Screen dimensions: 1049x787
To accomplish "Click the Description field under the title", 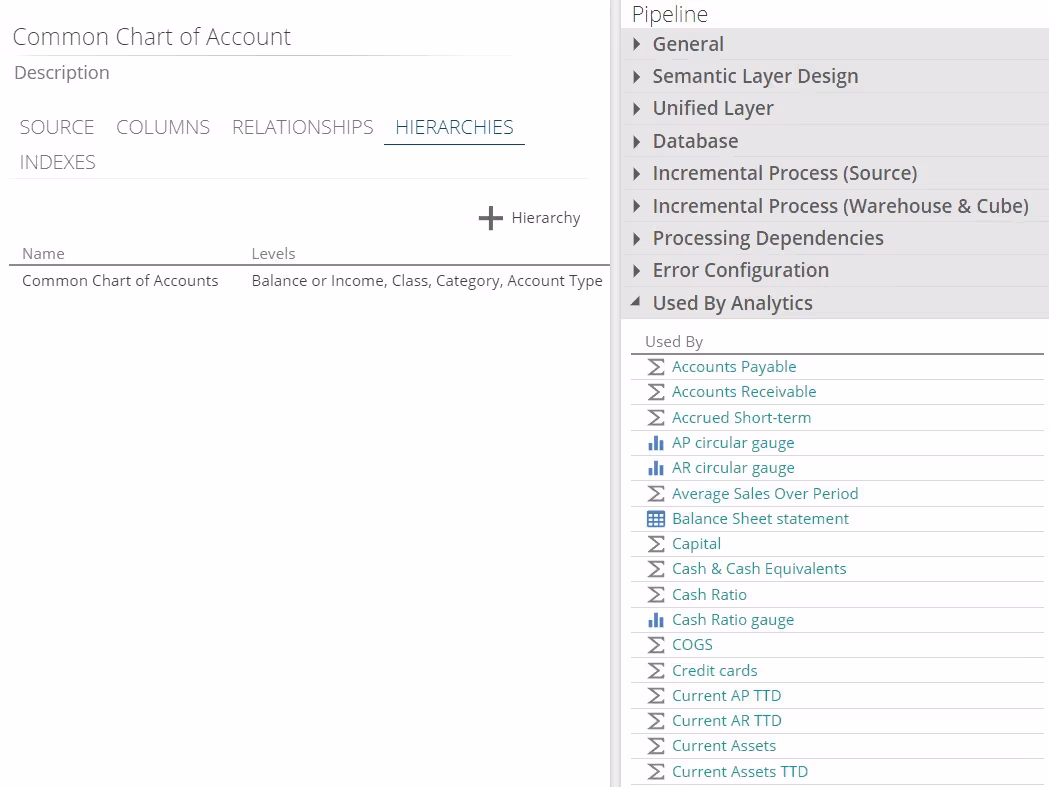I will coord(62,73).
